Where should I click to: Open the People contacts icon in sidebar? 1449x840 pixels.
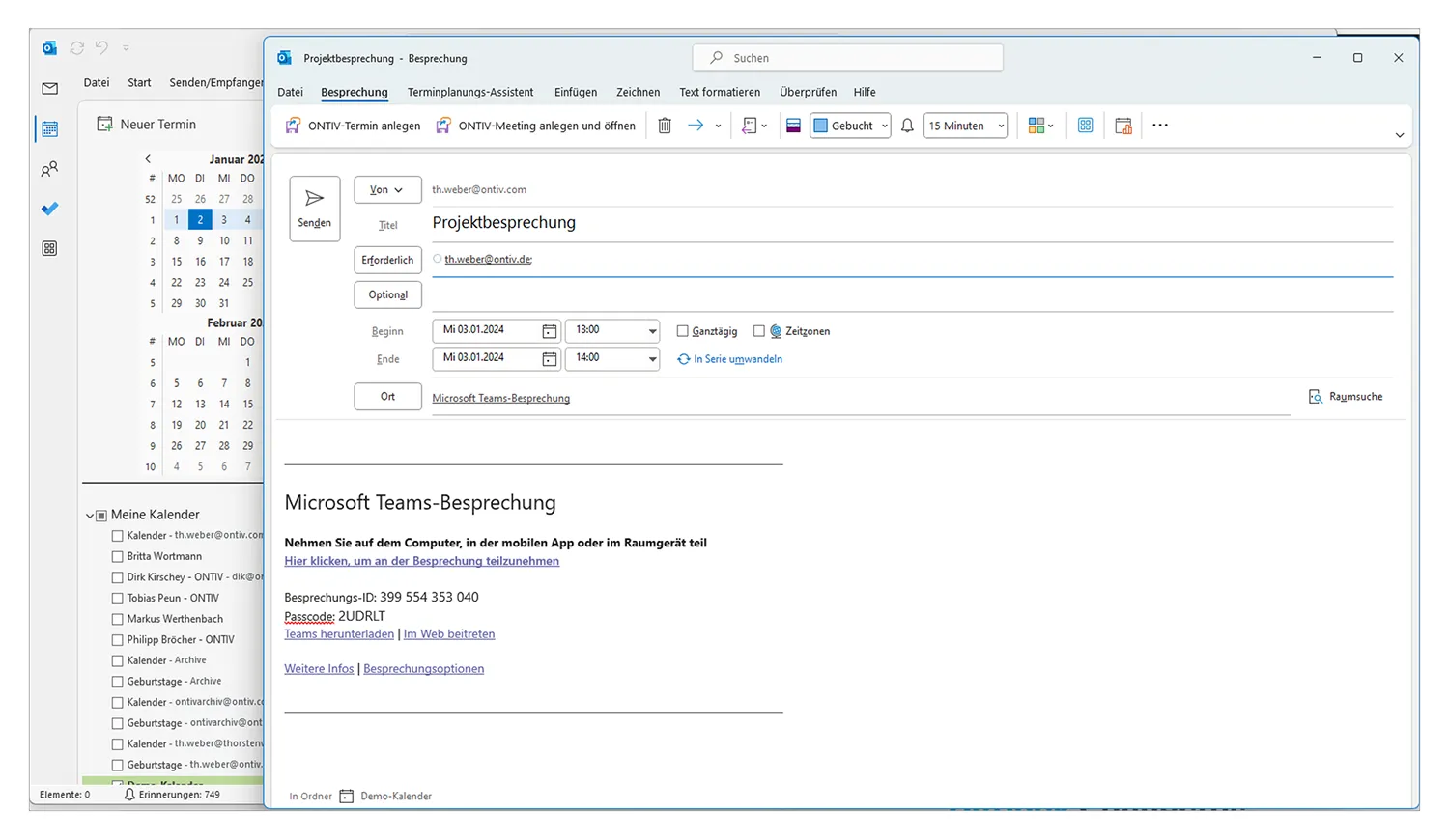point(50,169)
